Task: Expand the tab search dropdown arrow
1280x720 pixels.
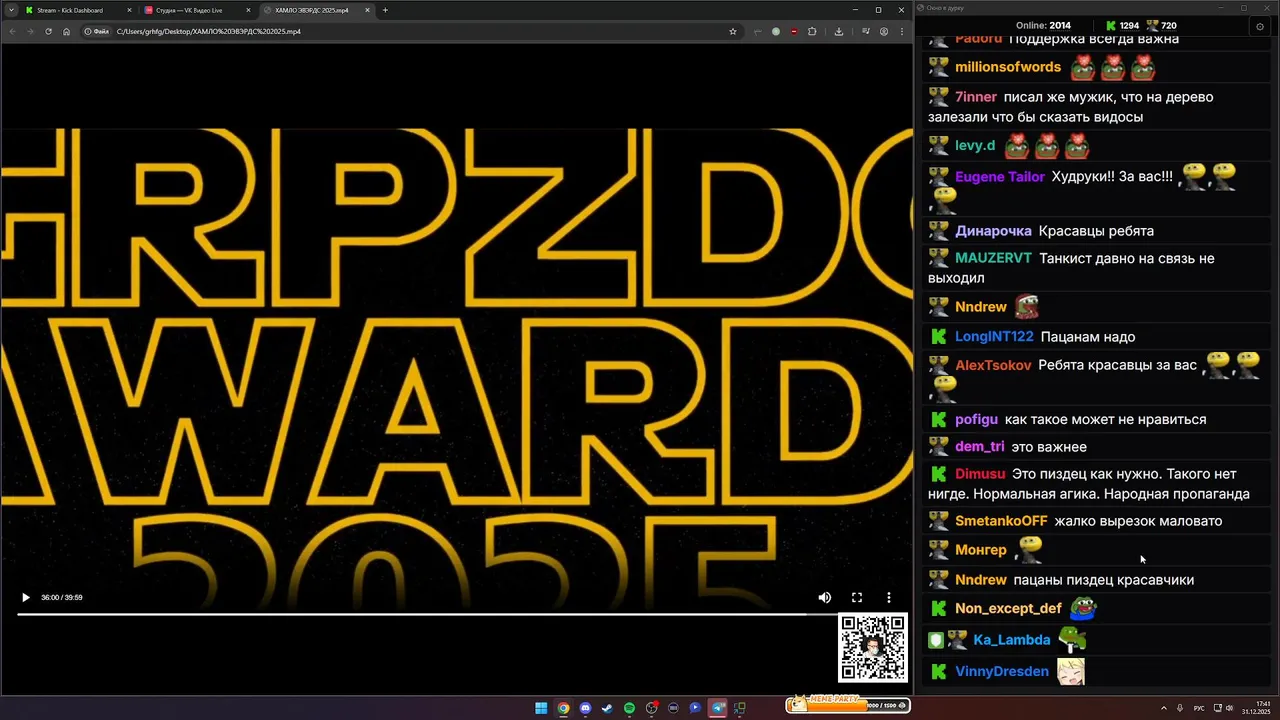Action: click(11, 10)
